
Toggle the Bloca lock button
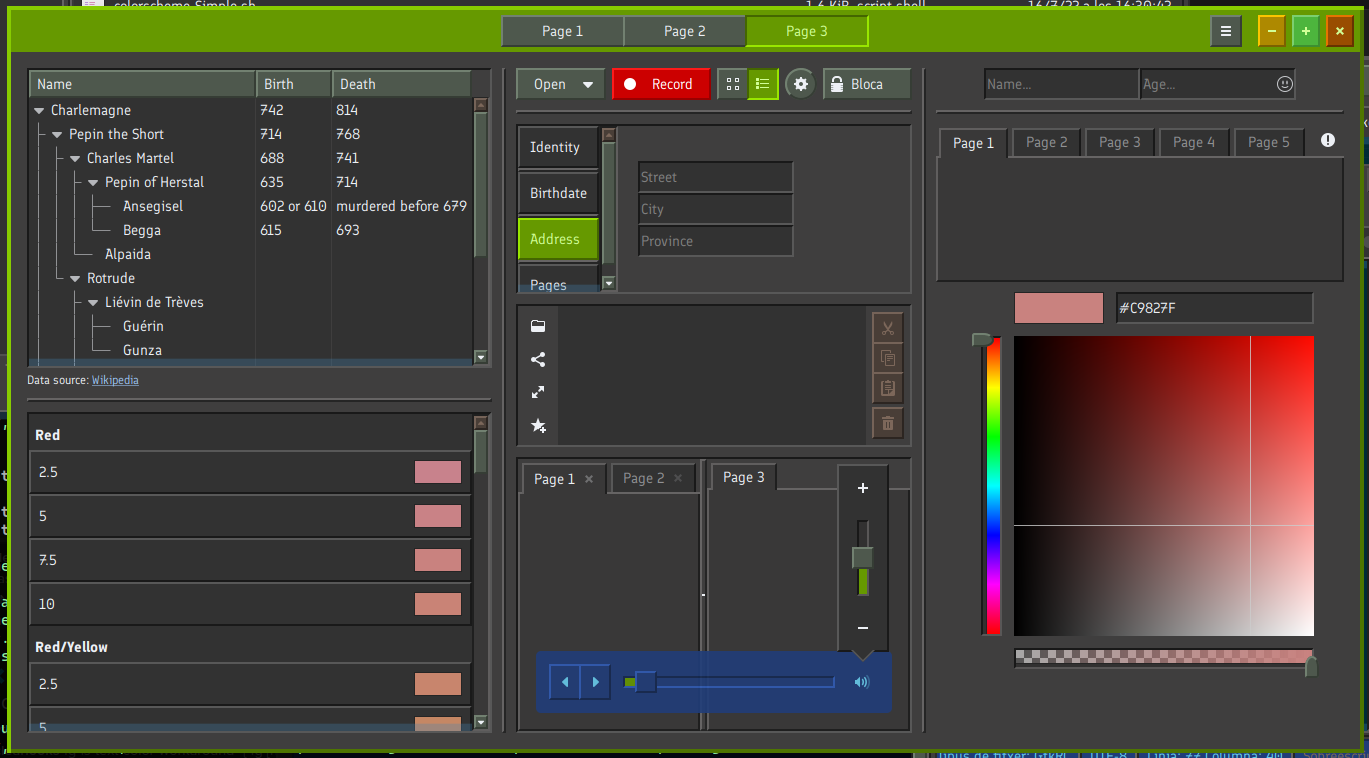[866, 85]
